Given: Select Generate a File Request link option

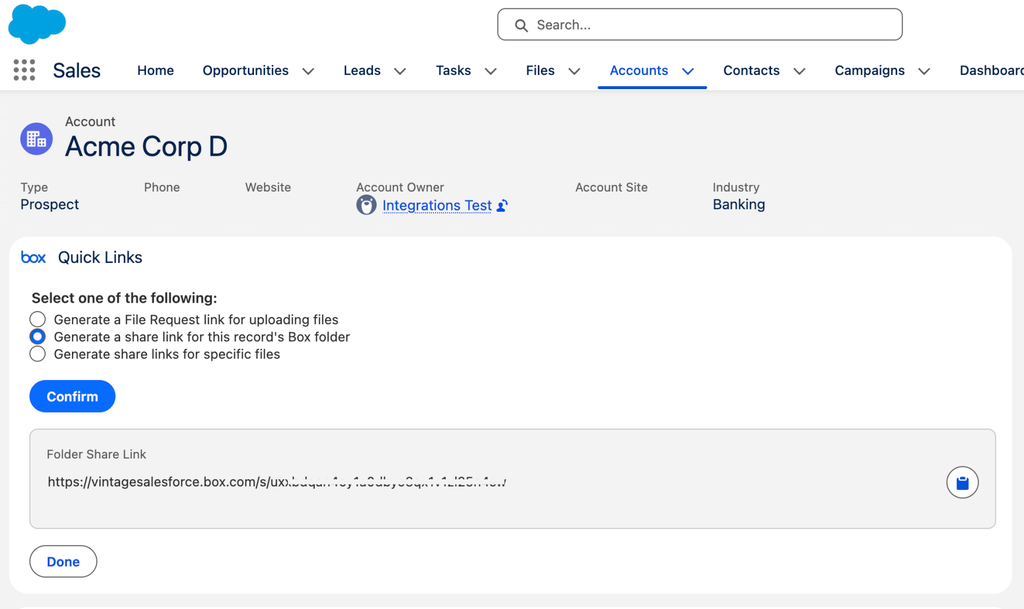Looking at the screenshot, I should [x=37, y=319].
